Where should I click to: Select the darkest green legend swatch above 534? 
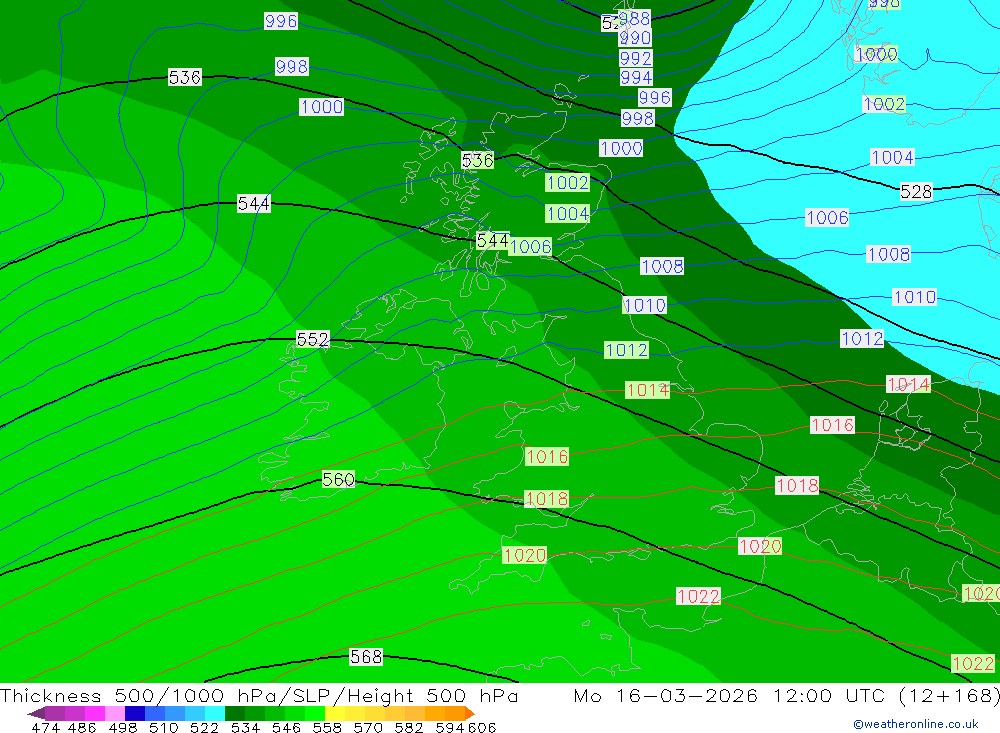point(235,713)
